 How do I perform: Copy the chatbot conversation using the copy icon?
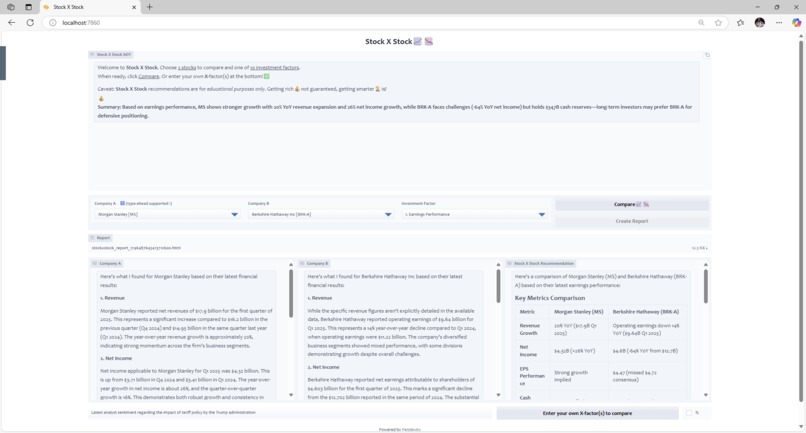coord(707,55)
